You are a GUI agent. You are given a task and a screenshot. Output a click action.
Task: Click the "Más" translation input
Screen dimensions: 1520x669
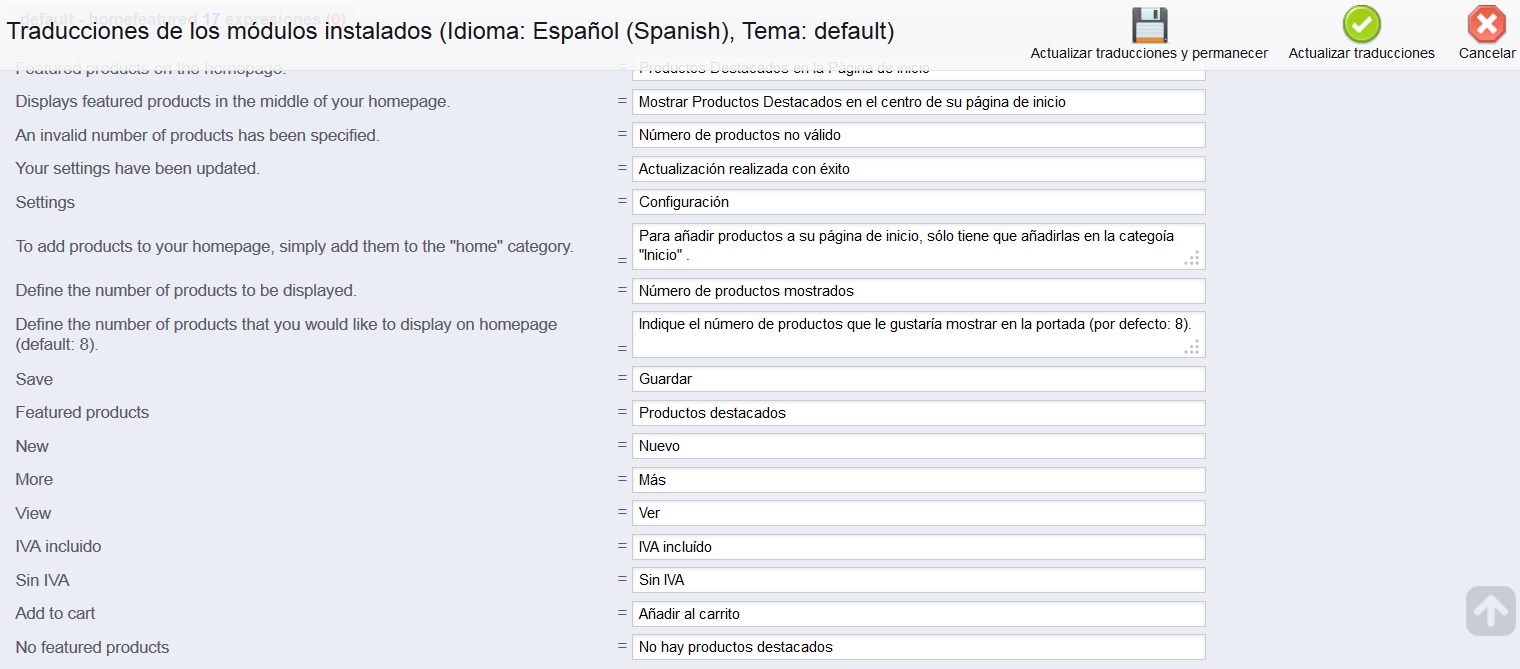point(918,480)
